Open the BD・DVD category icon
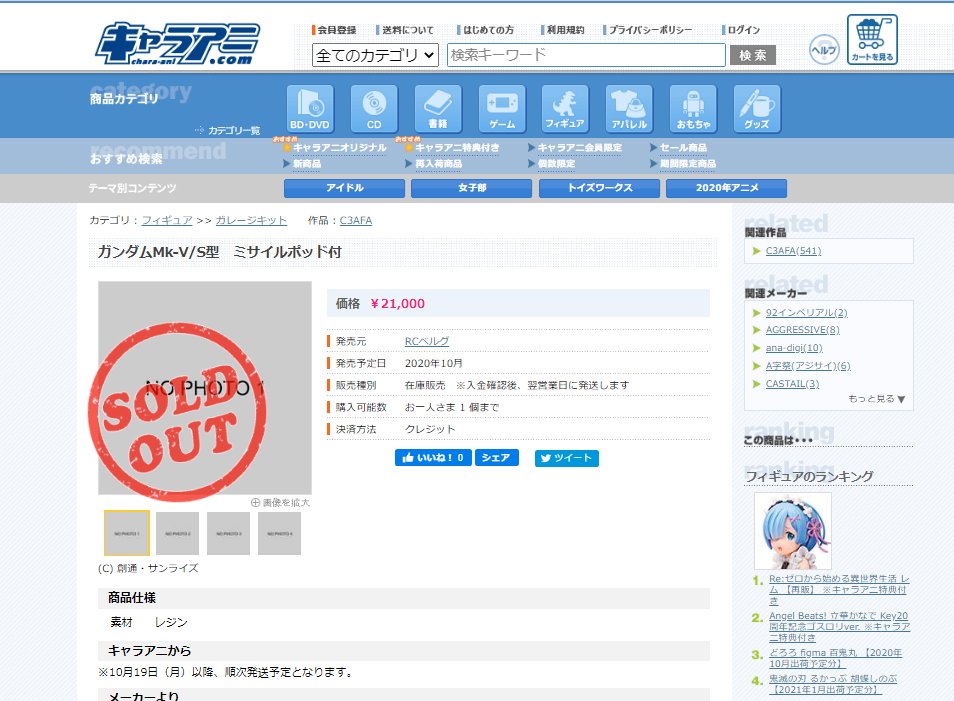This screenshot has width=954, height=701. 310,108
